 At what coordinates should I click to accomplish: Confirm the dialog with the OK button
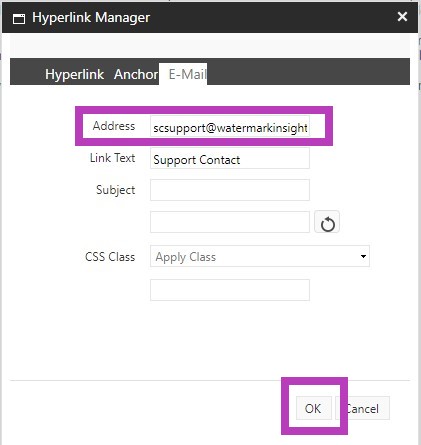coord(313,408)
